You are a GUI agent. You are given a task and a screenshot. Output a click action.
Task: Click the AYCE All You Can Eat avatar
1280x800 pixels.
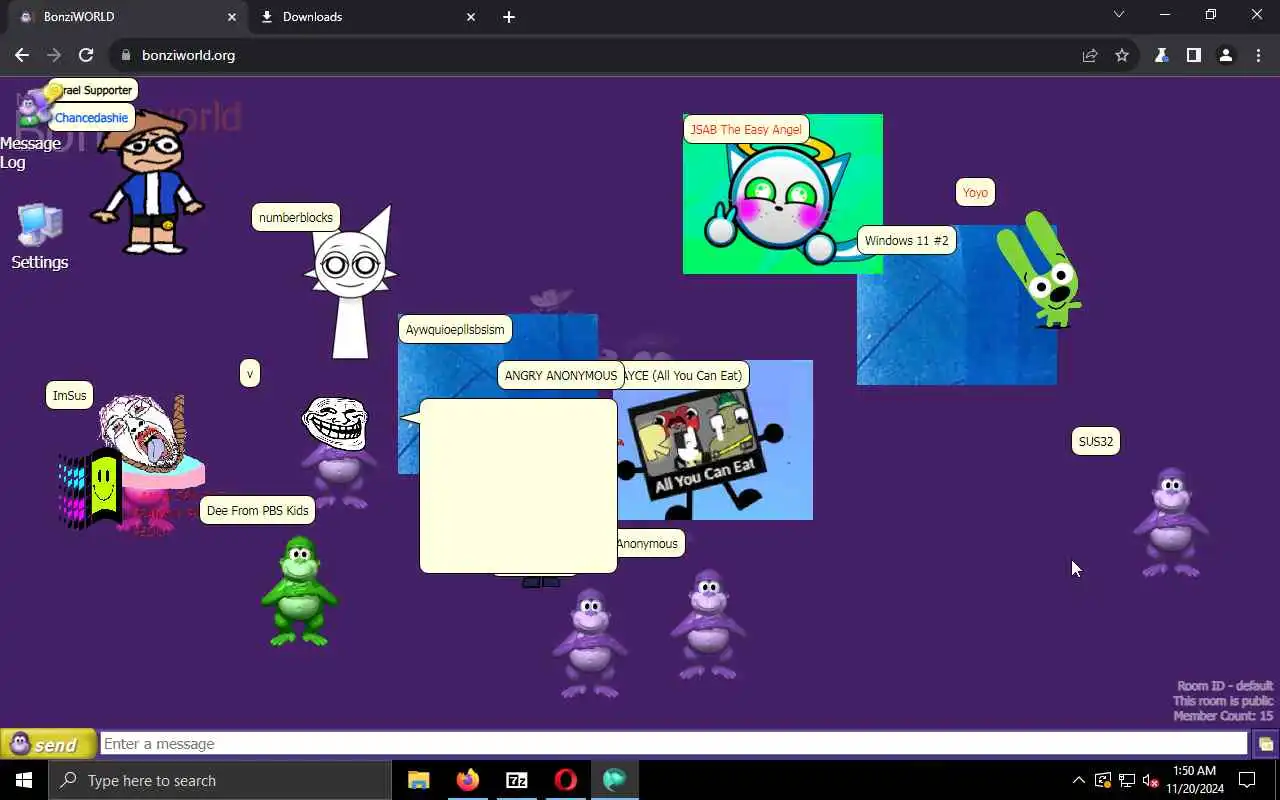713,440
